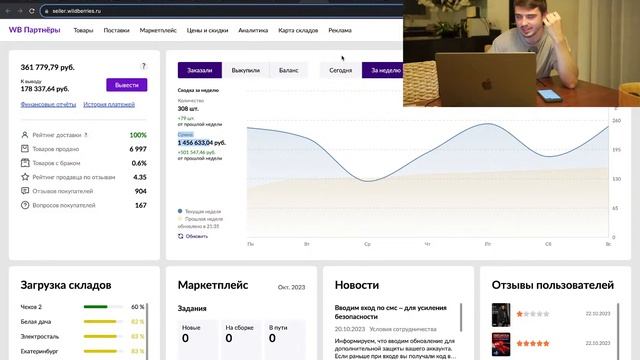The width and height of the screenshot is (640, 360).
Task: Select the Баланс tab
Action: tap(289, 70)
